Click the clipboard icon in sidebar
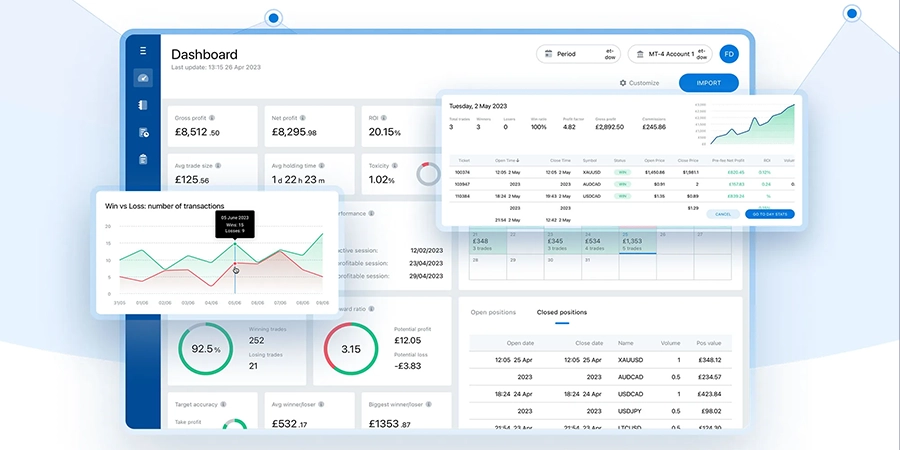The height and width of the screenshot is (450, 900). tap(143, 159)
